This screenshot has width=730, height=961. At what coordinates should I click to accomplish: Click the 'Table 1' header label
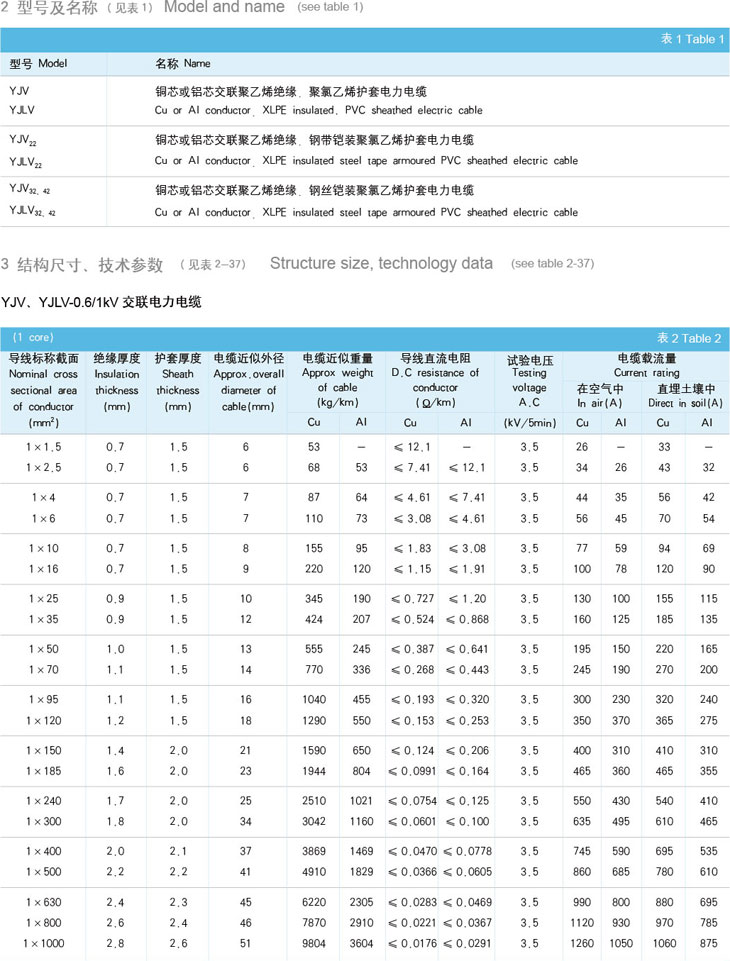tap(693, 39)
